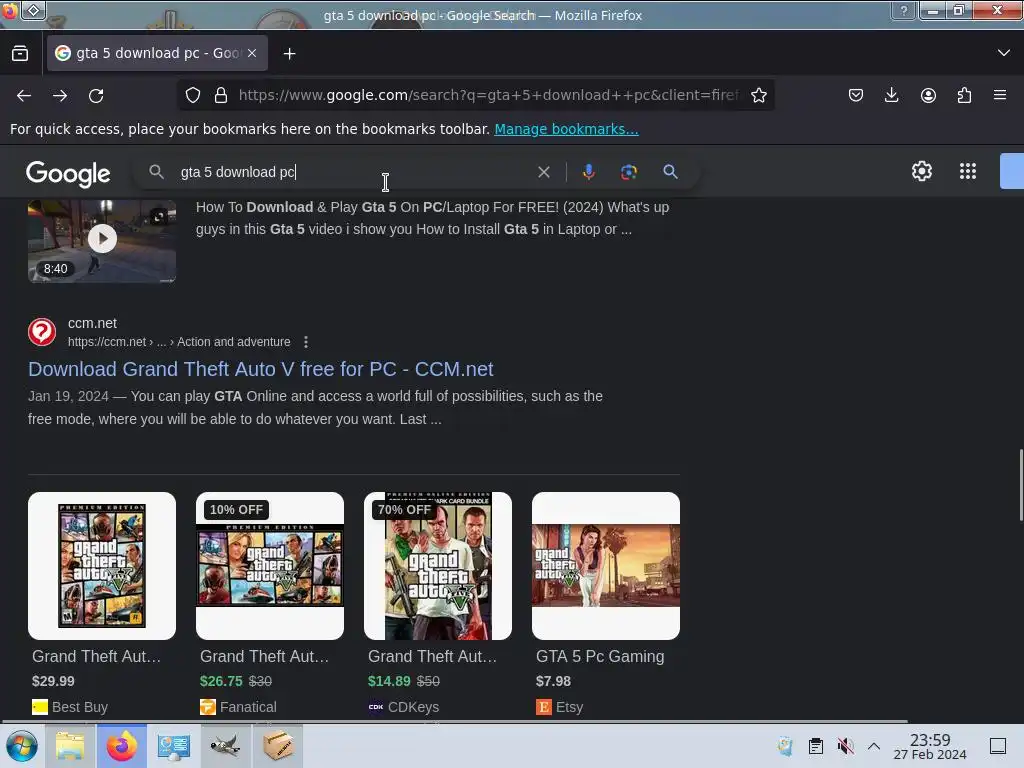
Task: Open Firefox View recent browsing
Action: point(20,54)
